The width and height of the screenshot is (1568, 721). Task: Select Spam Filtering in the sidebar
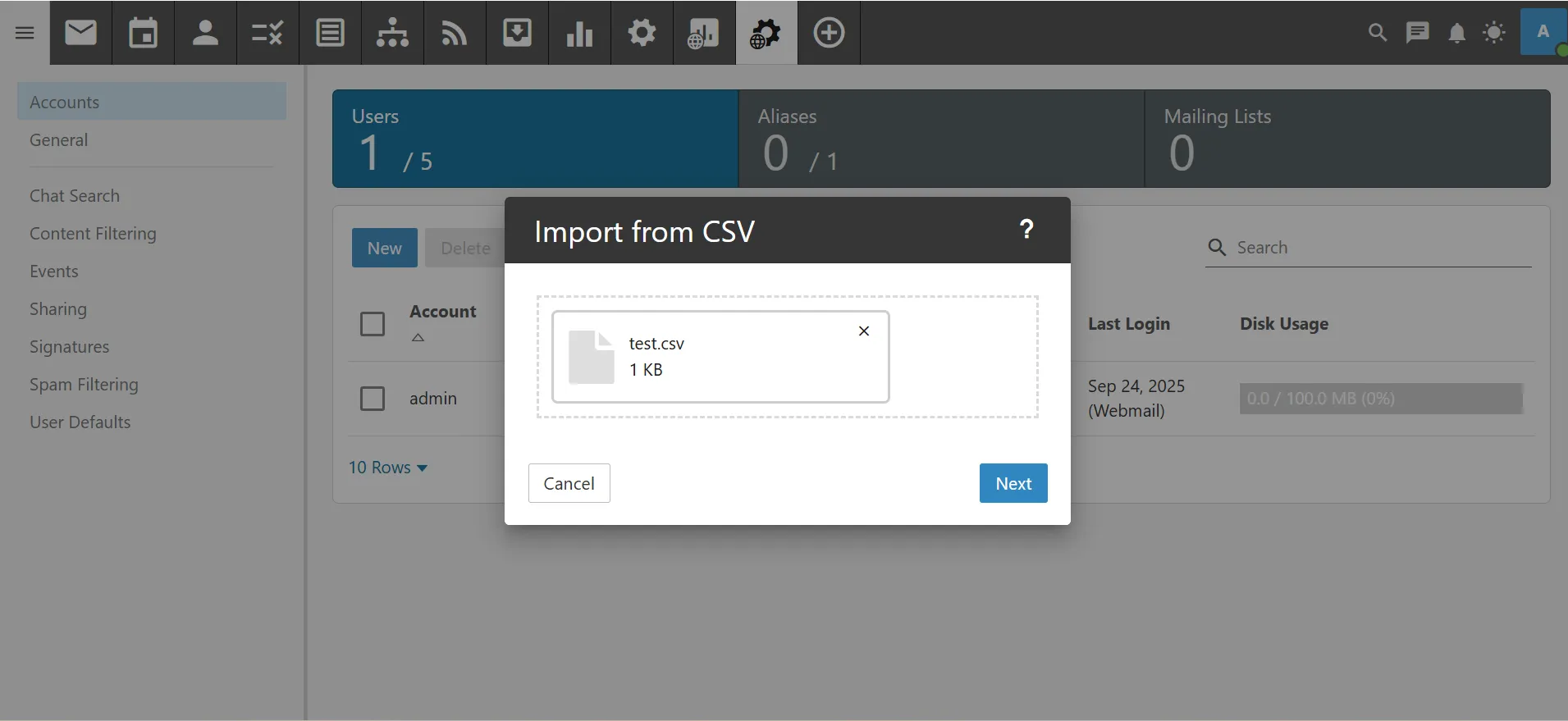[84, 385]
